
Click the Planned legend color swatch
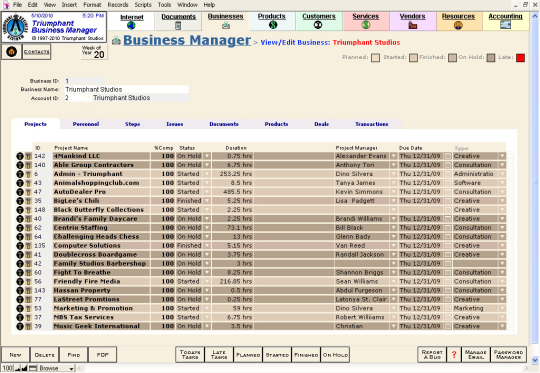click(x=375, y=58)
